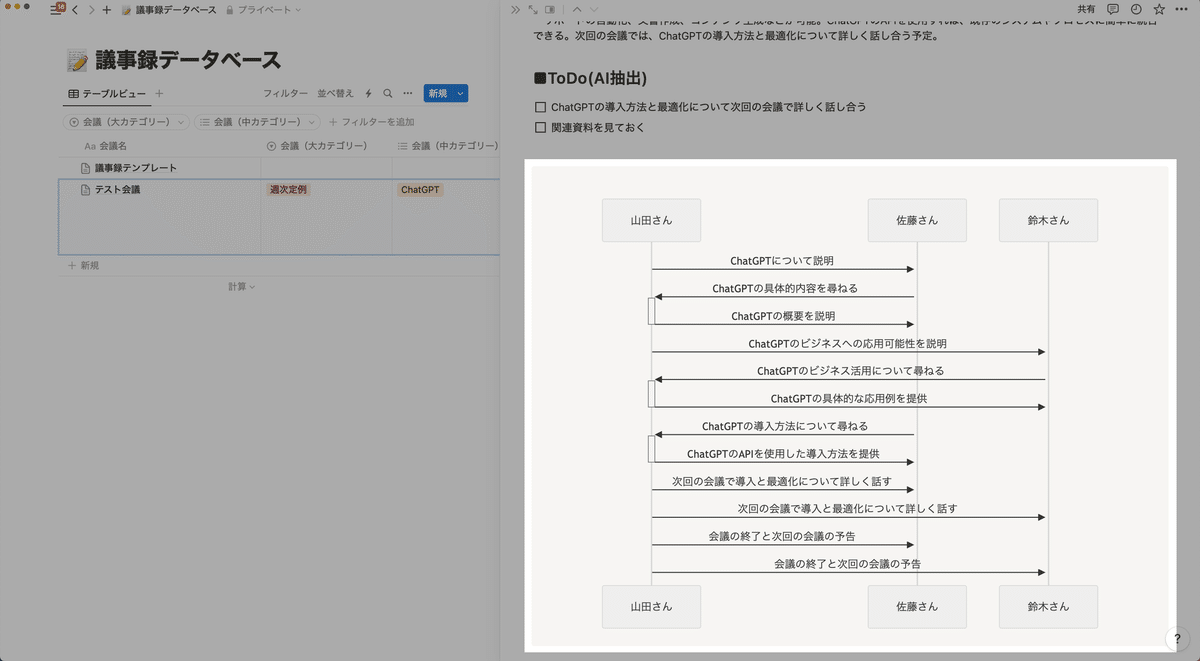
Task: Favorite the page with the star icon
Action: 1159,9
